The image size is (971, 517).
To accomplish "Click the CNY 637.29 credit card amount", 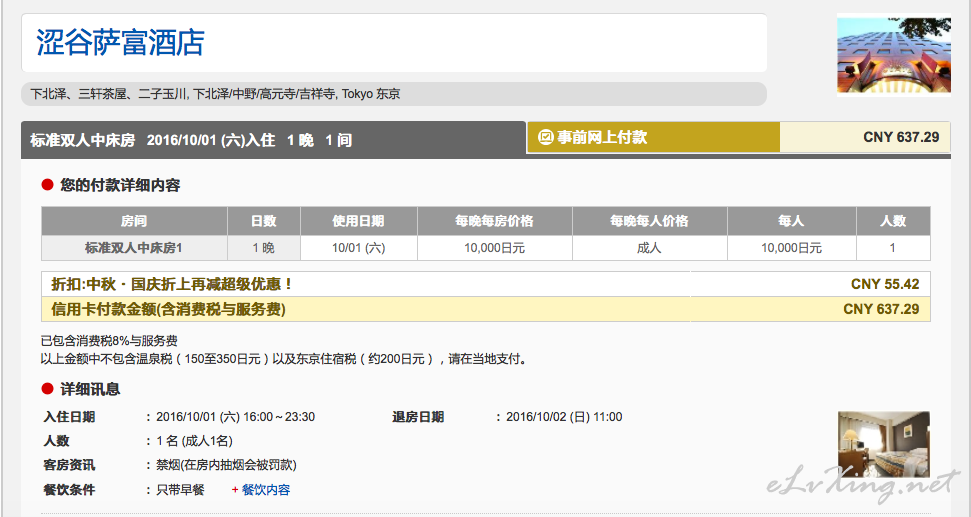I will click(881, 309).
